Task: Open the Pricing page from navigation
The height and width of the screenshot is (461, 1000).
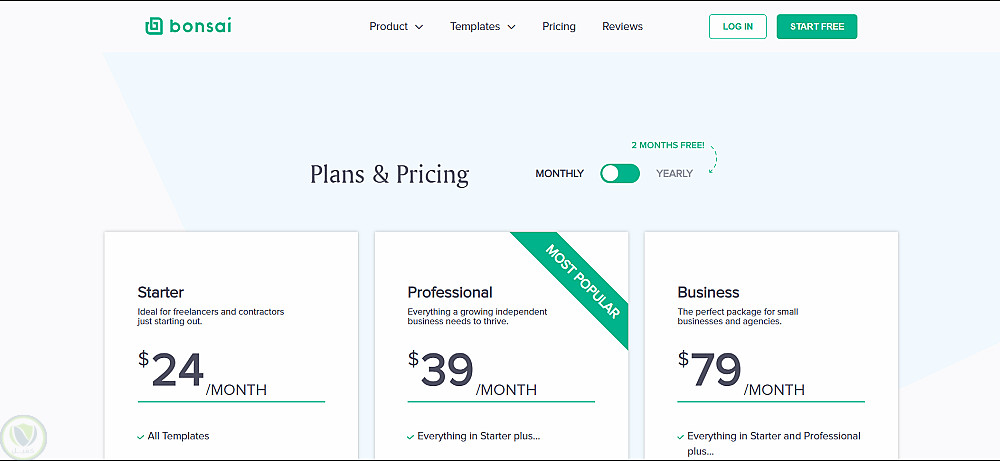Action: 559,27
